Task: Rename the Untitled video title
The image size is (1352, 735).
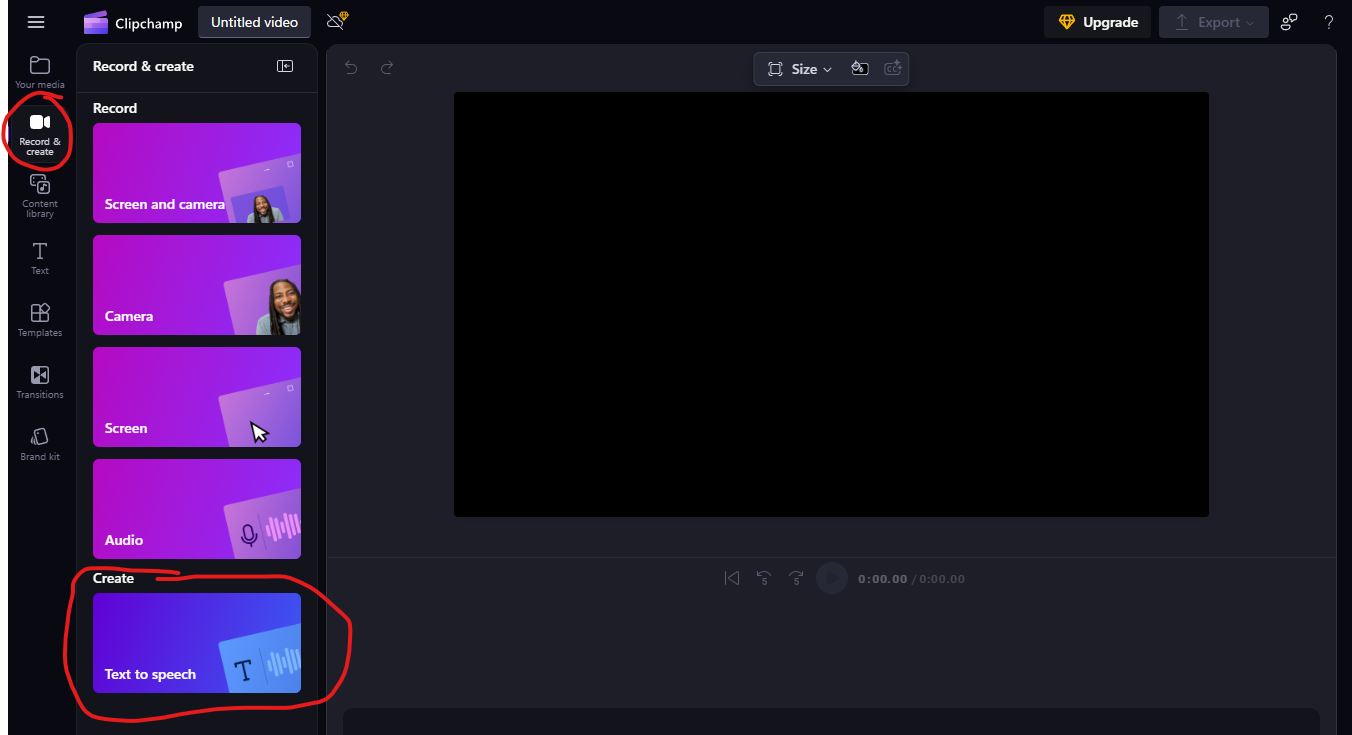Action: click(x=254, y=22)
